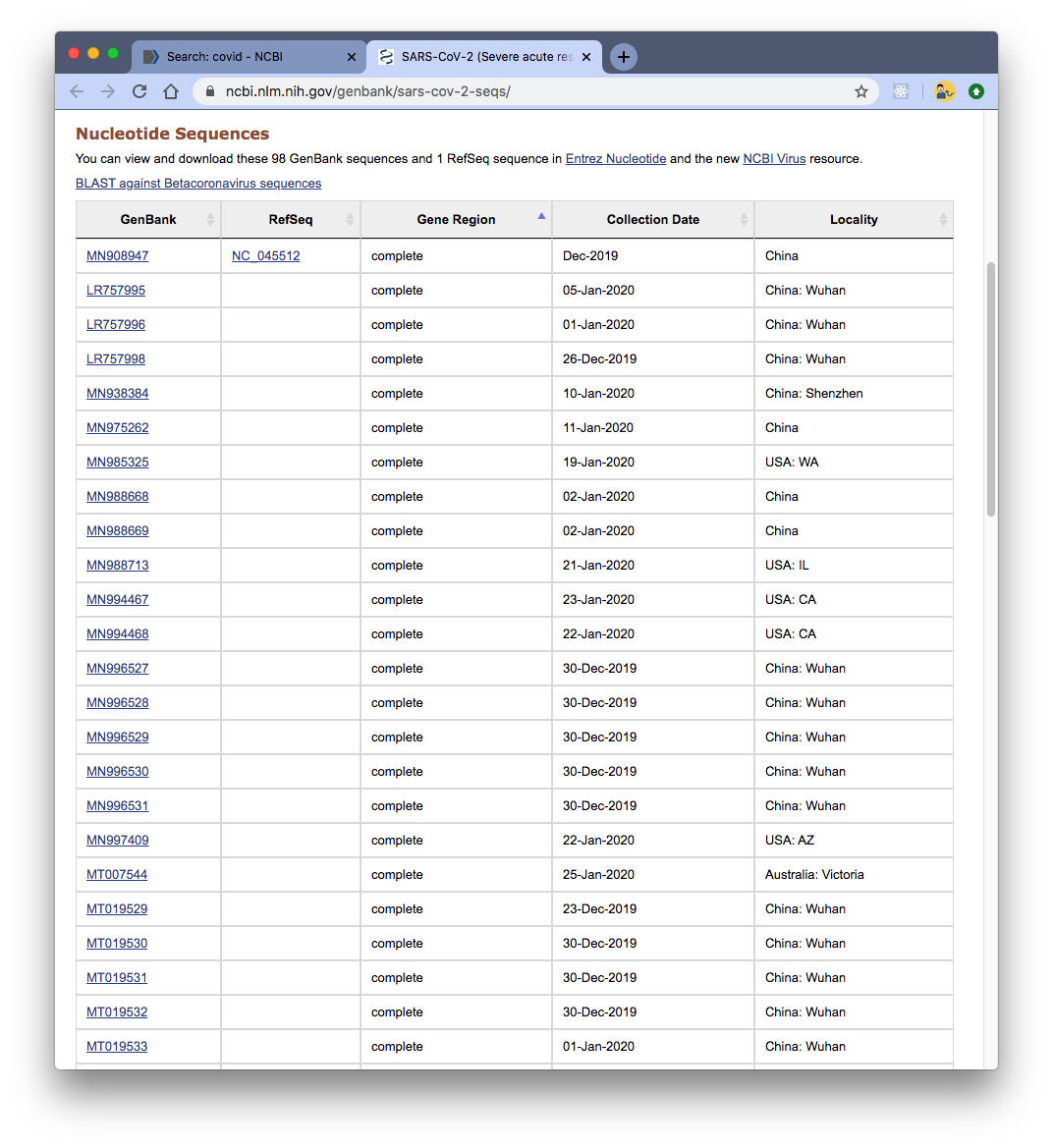Open GenBank record MN996527
Image resolution: width=1053 pixels, height=1148 pixels.
(117, 669)
